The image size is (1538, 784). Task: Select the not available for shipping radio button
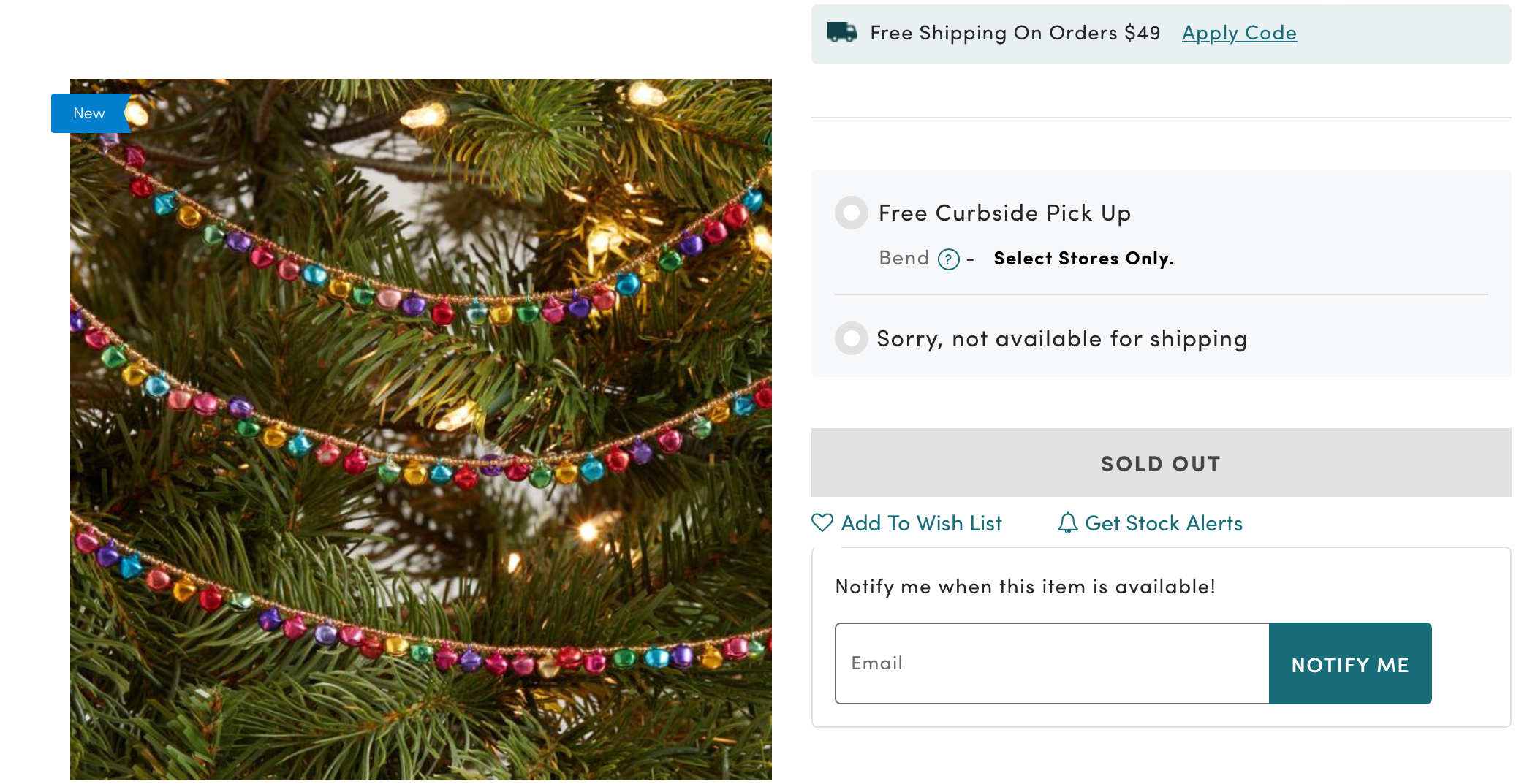[x=852, y=338]
